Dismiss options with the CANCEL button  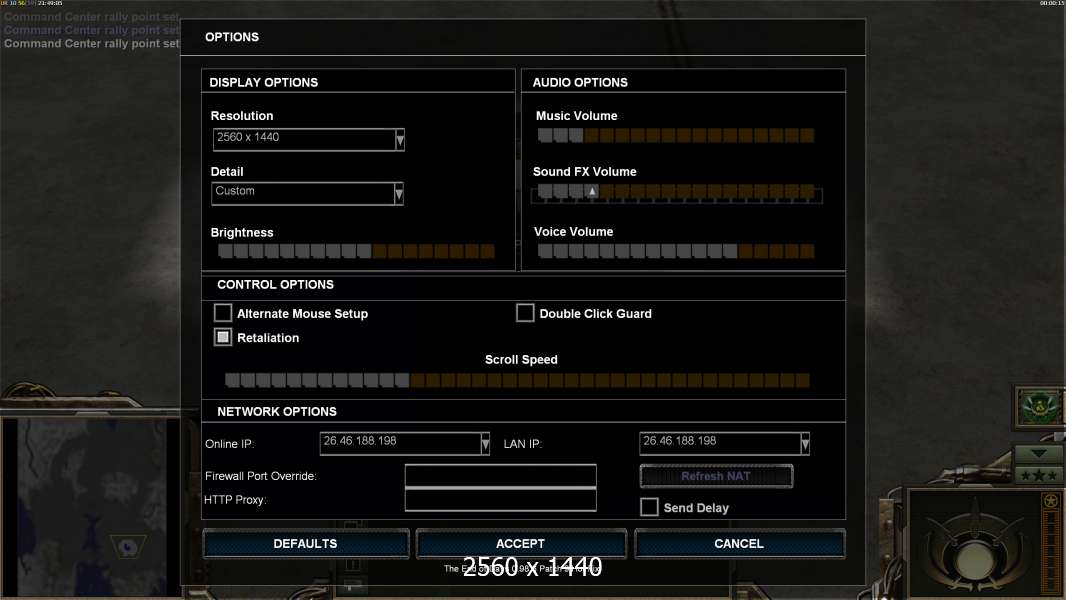pyautogui.click(x=739, y=544)
